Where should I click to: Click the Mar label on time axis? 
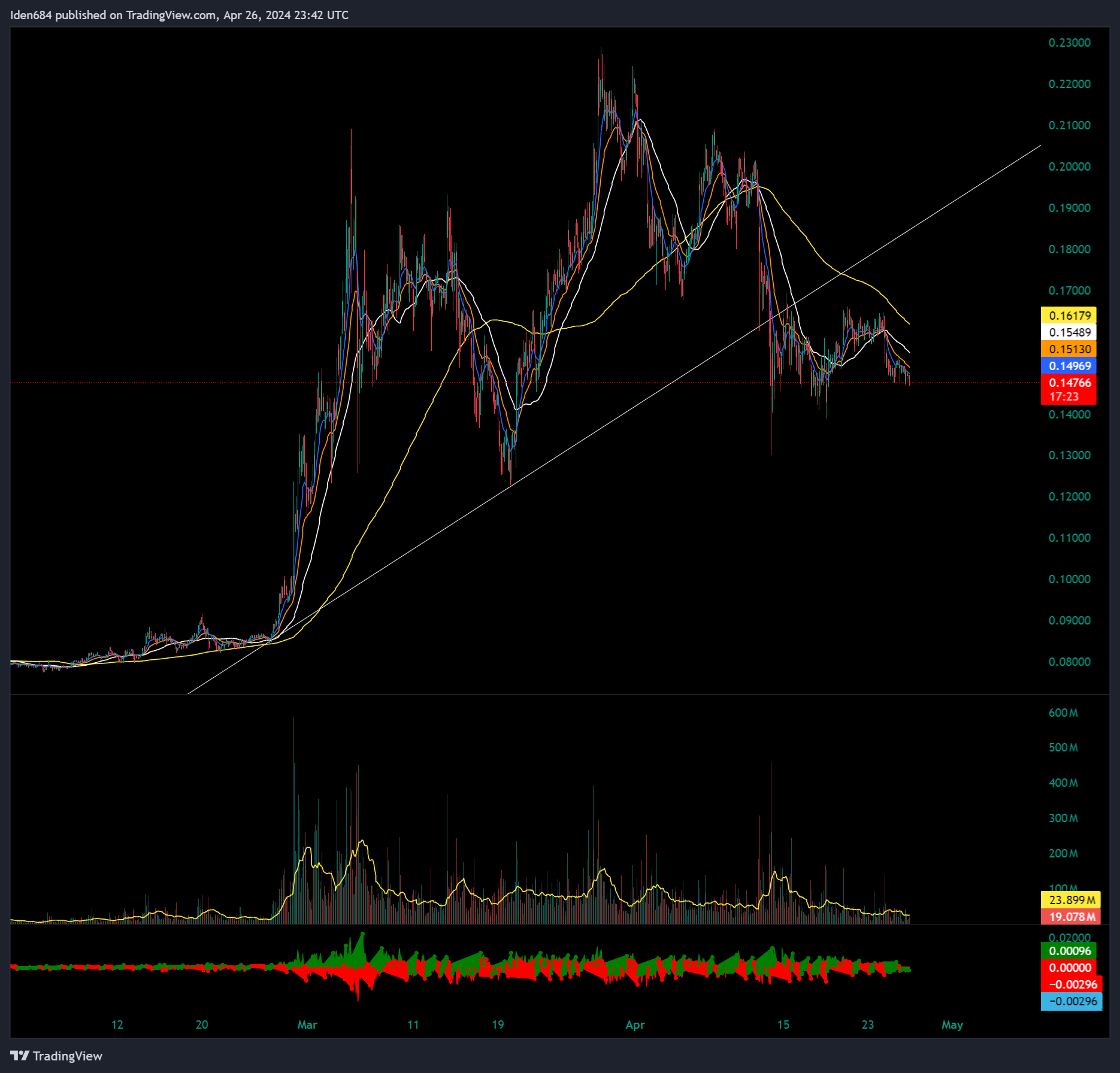pyautogui.click(x=307, y=1024)
